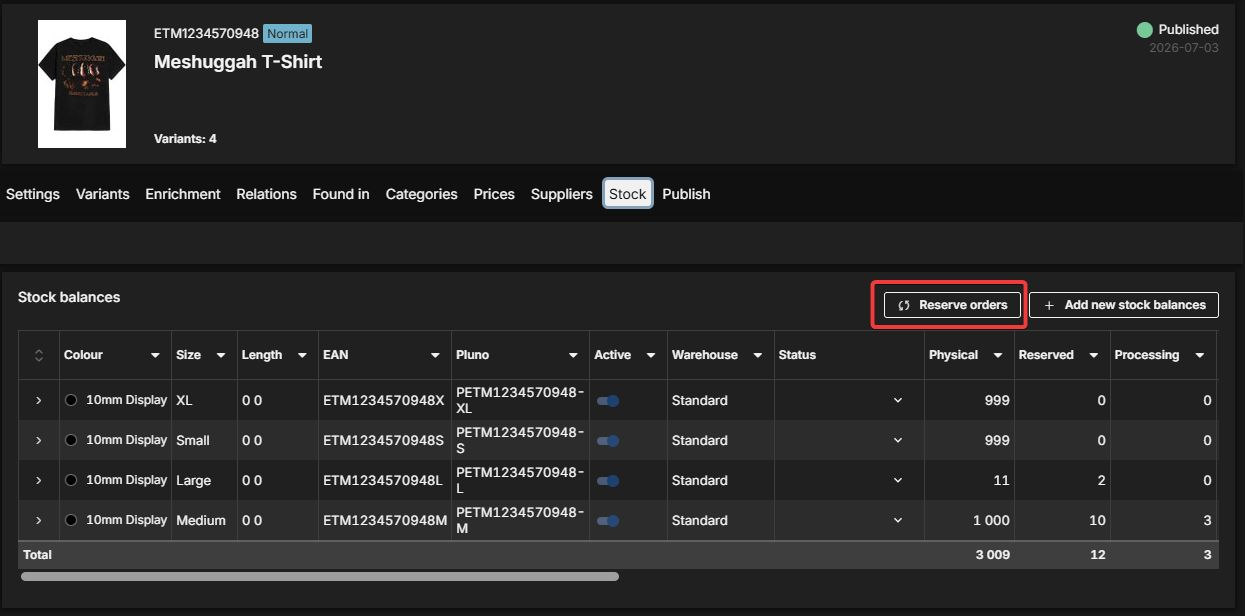Open the Reserved column filter dropdown
1245x616 pixels.
[1094, 355]
